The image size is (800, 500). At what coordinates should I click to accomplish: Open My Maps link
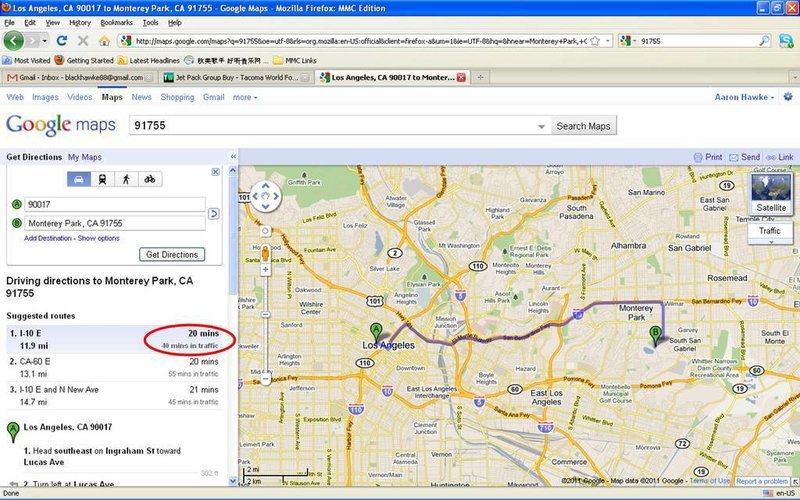coord(85,157)
